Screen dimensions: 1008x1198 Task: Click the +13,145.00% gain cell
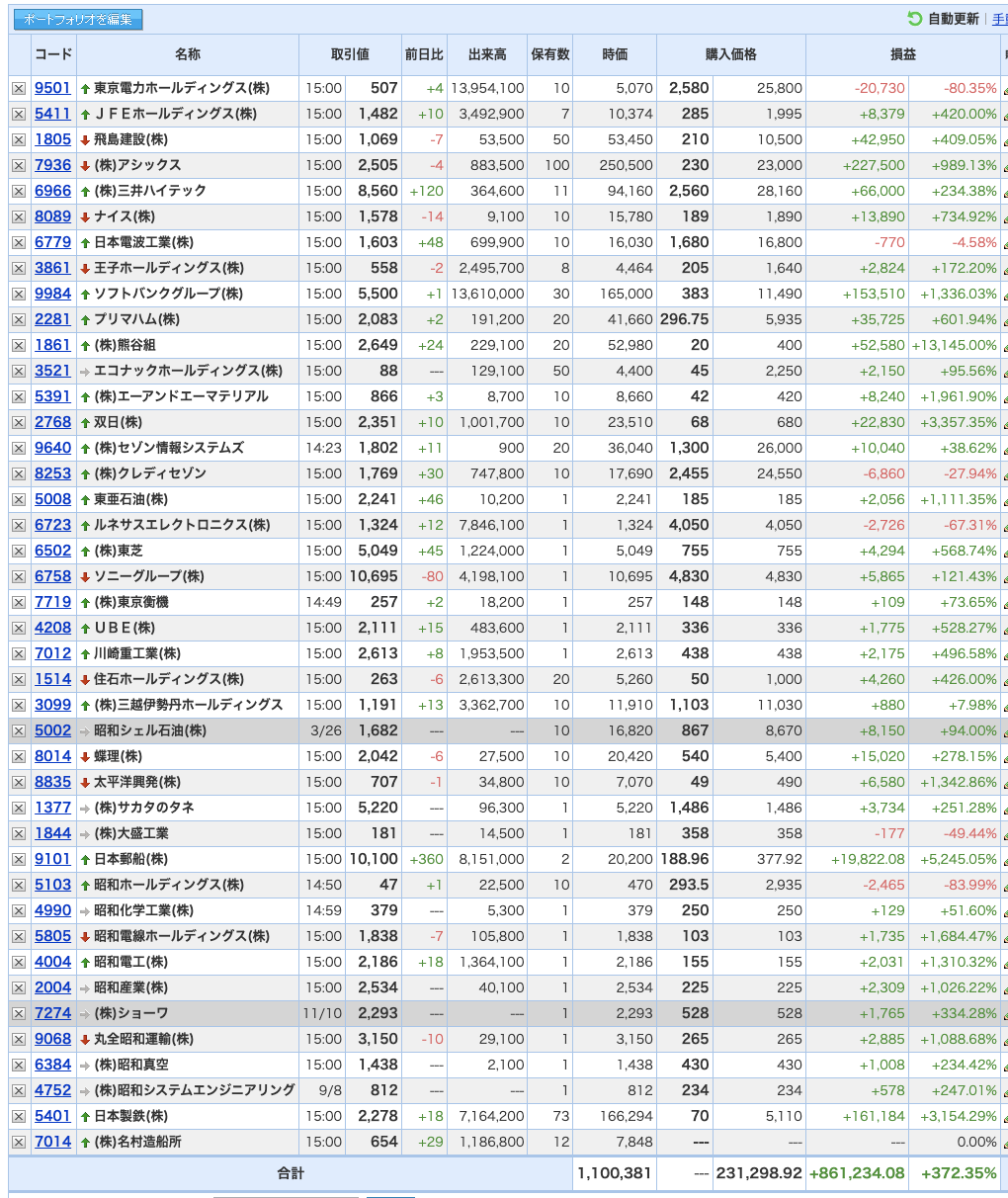click(x=954, y=345)
